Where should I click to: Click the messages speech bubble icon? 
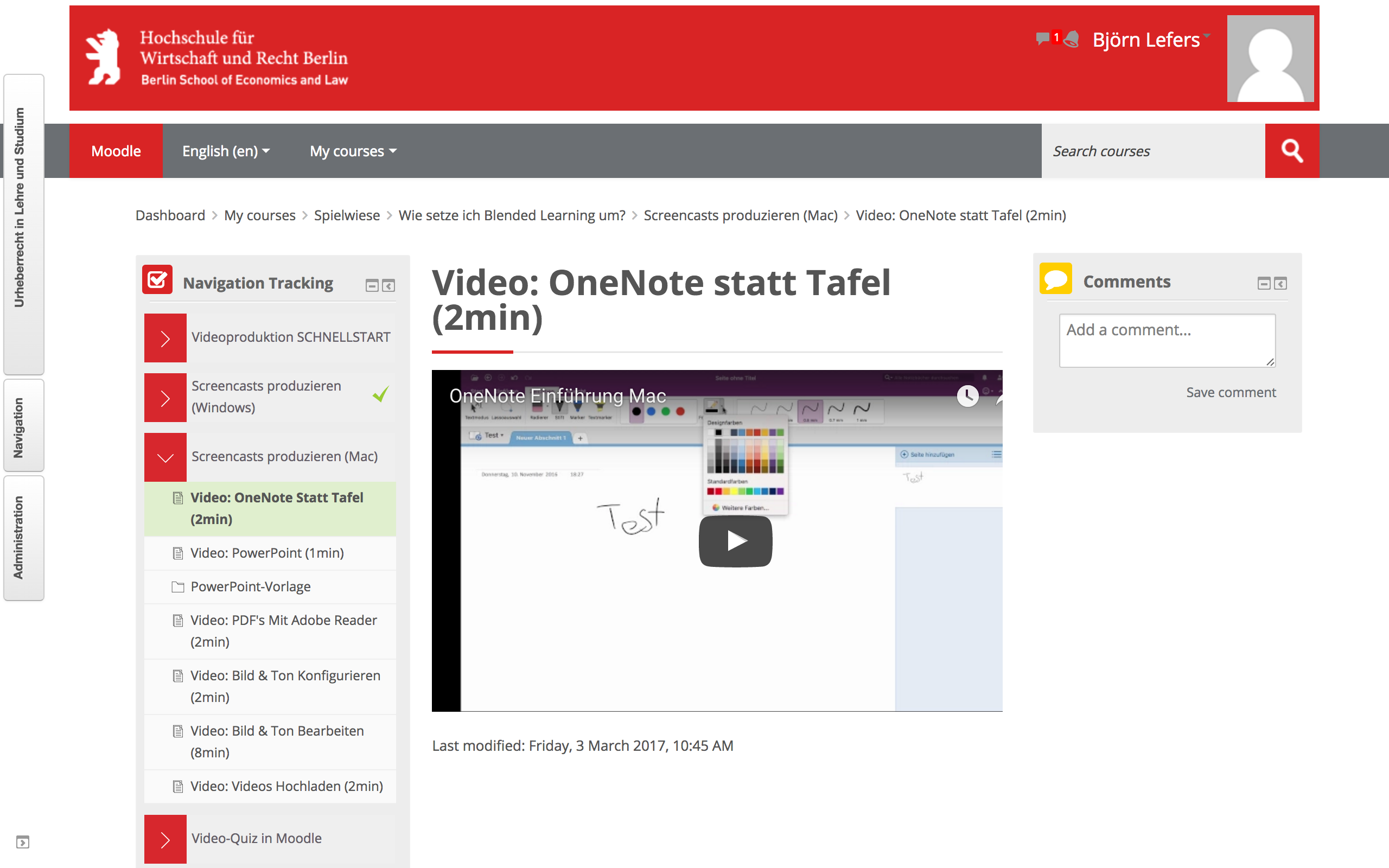click(1042, 39)
